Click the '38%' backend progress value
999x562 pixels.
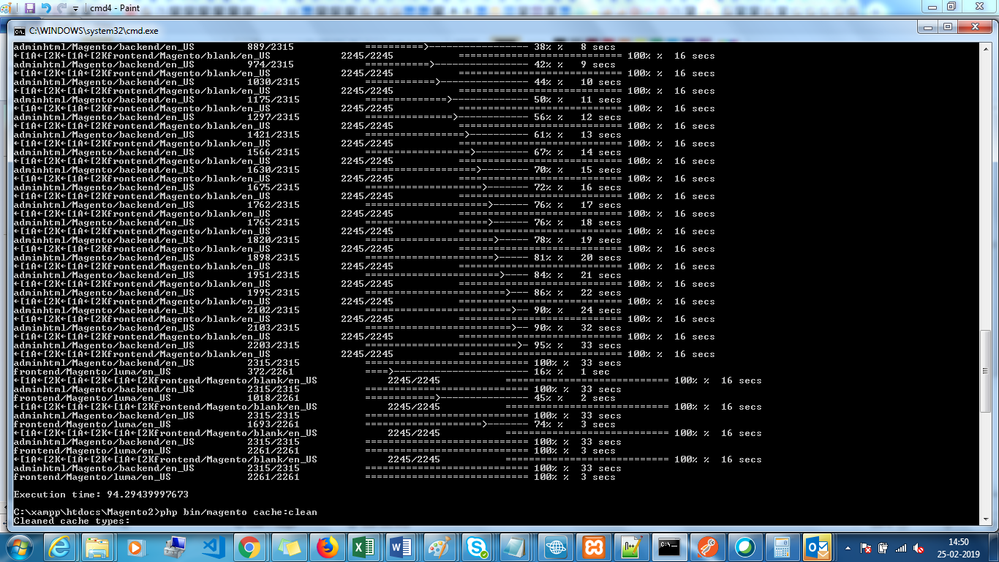tap(542, 47)
